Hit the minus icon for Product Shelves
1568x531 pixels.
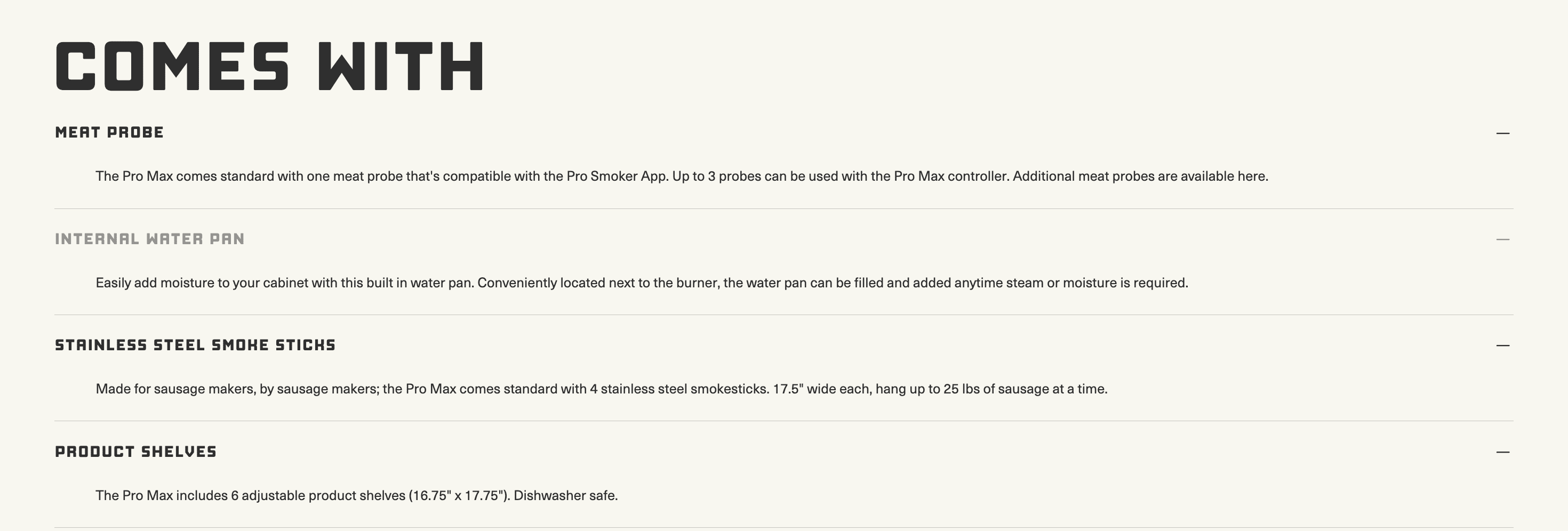click(x=1502, y=452)
